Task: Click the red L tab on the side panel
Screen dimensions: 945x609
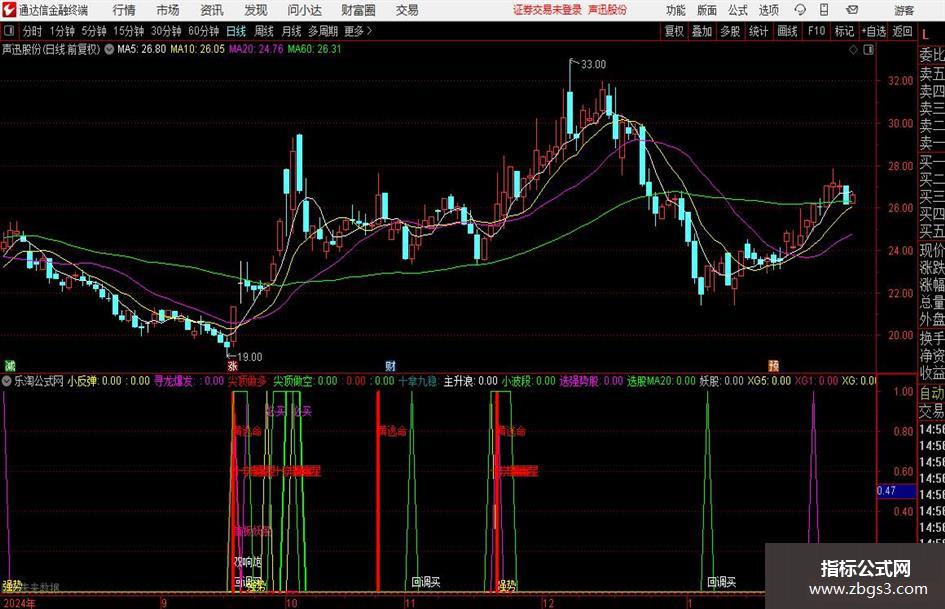Action: tap(925, 35)
